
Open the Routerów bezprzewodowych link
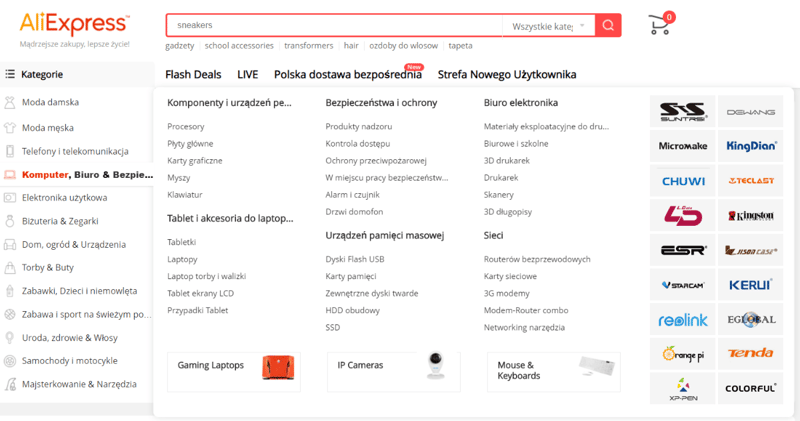537,259
